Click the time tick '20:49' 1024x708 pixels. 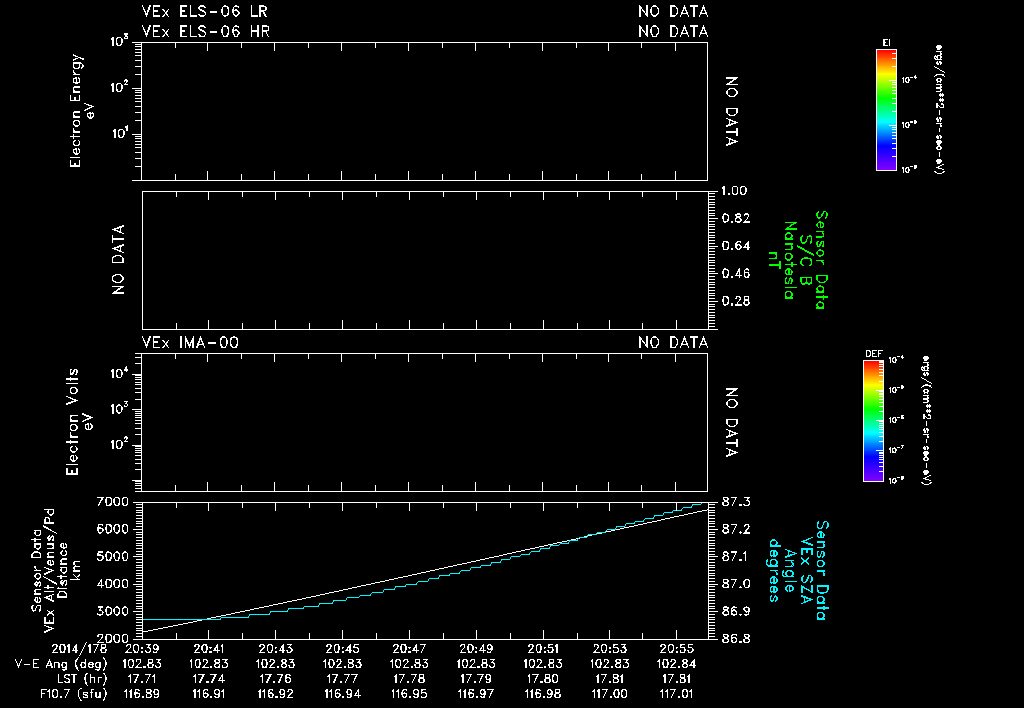[x=476, y=649]
